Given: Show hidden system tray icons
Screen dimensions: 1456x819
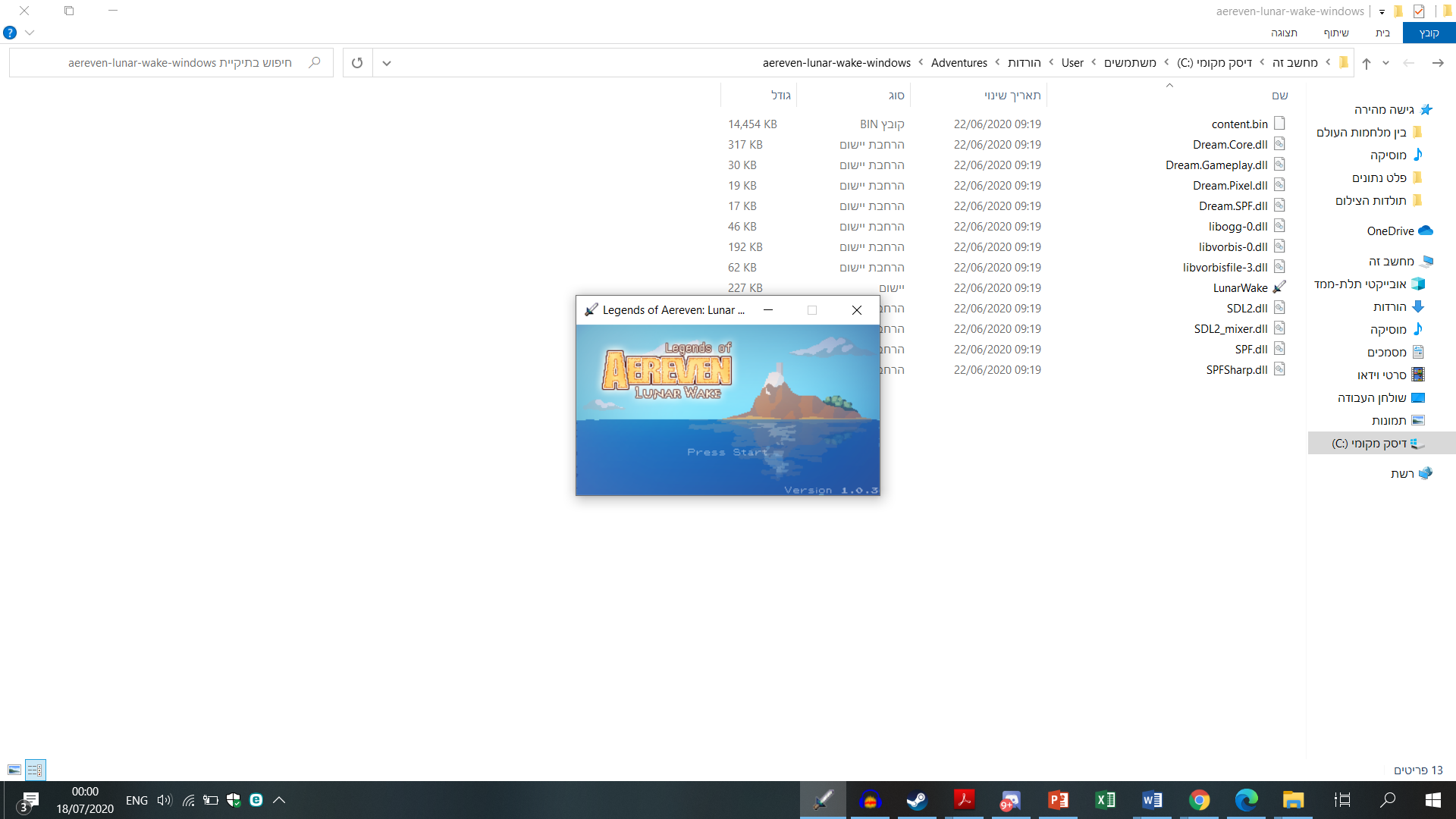Looking at the screenshot, I should 279,800.
